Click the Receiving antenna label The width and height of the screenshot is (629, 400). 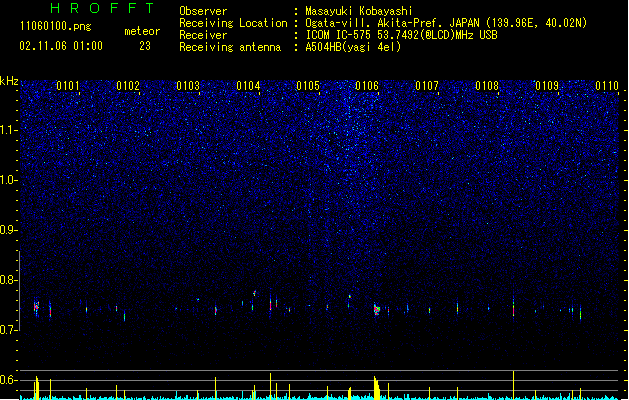tap(230, 47)
